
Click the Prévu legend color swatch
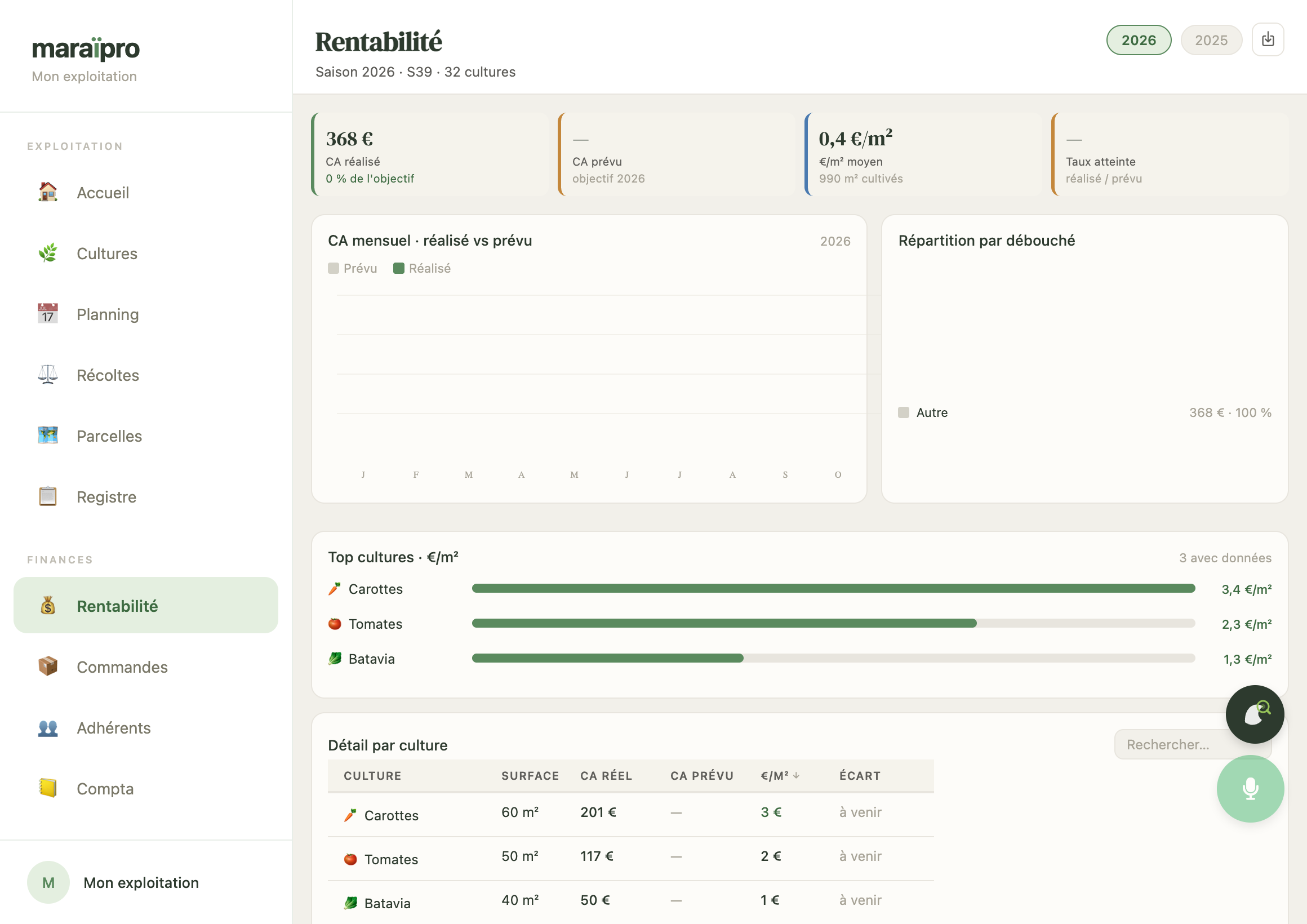[x=334, y=268]
